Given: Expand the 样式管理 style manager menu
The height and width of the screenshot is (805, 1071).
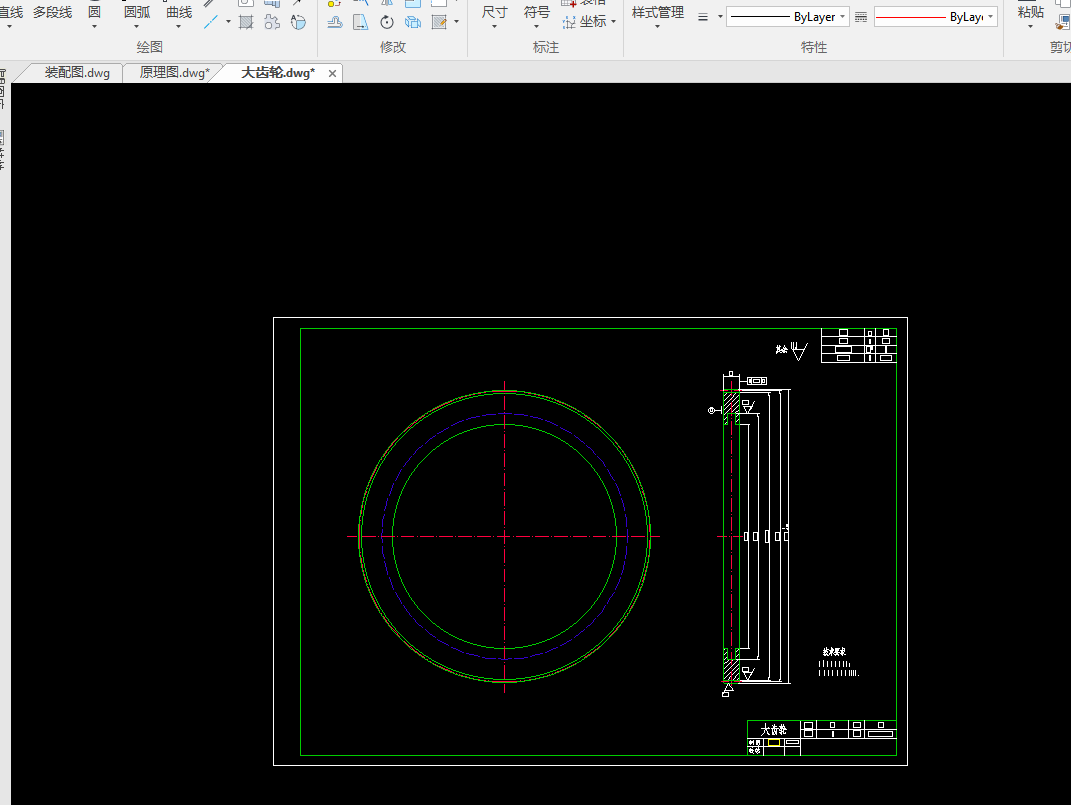Looking at the screenshot, I should tap(657, 27).
